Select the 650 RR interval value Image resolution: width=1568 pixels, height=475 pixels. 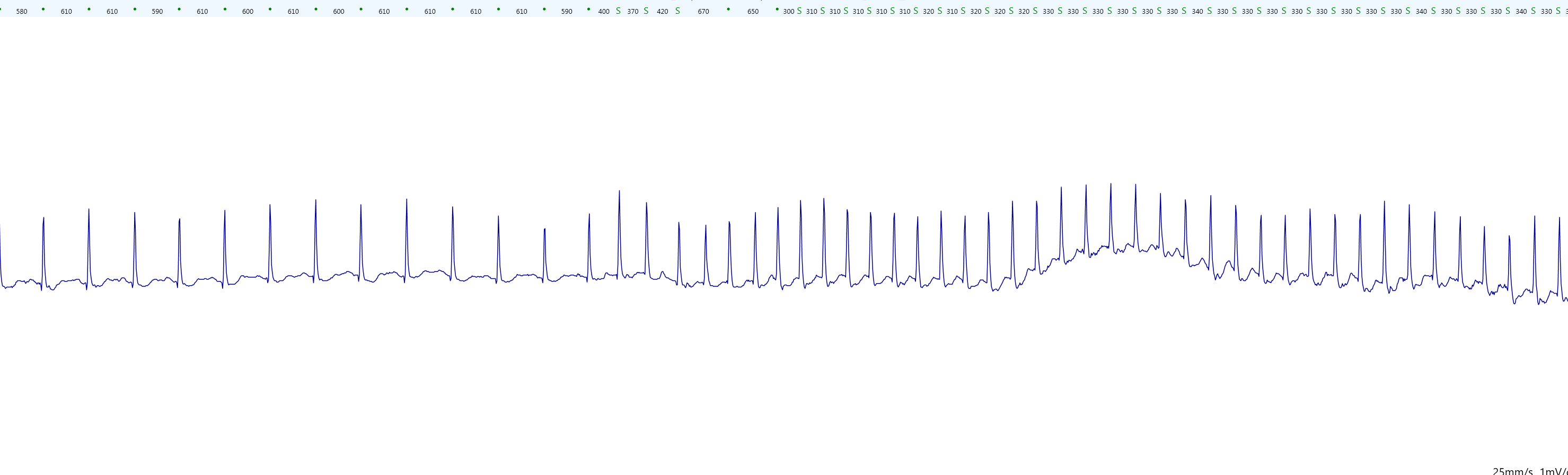pyautogui.click(x=753, y=12)
